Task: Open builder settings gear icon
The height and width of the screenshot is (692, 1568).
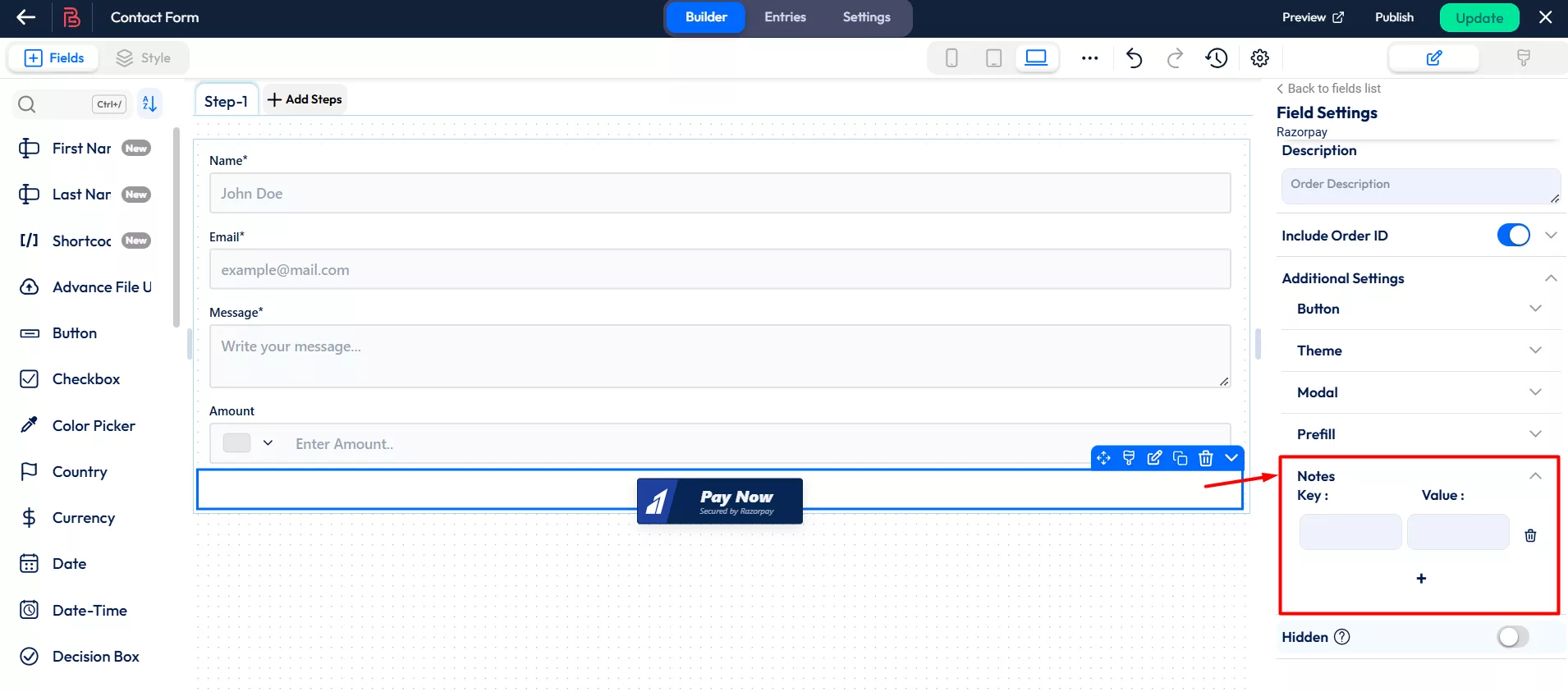Action: tap(1260, 58)
